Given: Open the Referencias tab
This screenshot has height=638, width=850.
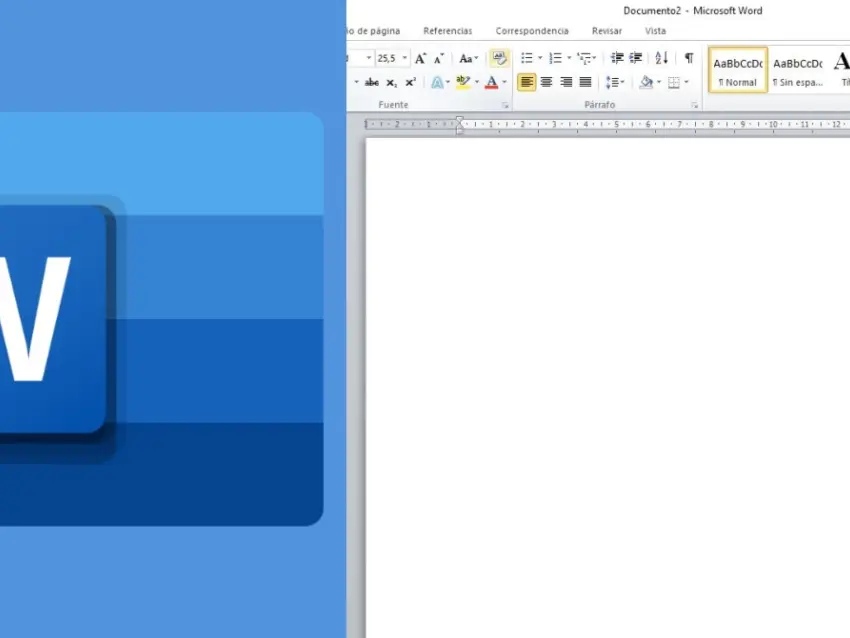Looking at the screenshot, I should [447, 31].
